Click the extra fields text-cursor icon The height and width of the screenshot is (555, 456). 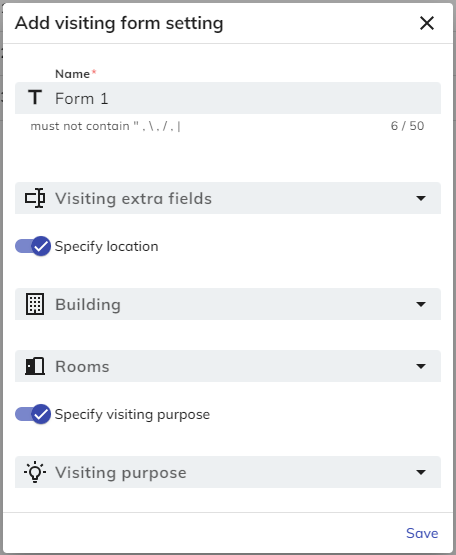(35, 198)
